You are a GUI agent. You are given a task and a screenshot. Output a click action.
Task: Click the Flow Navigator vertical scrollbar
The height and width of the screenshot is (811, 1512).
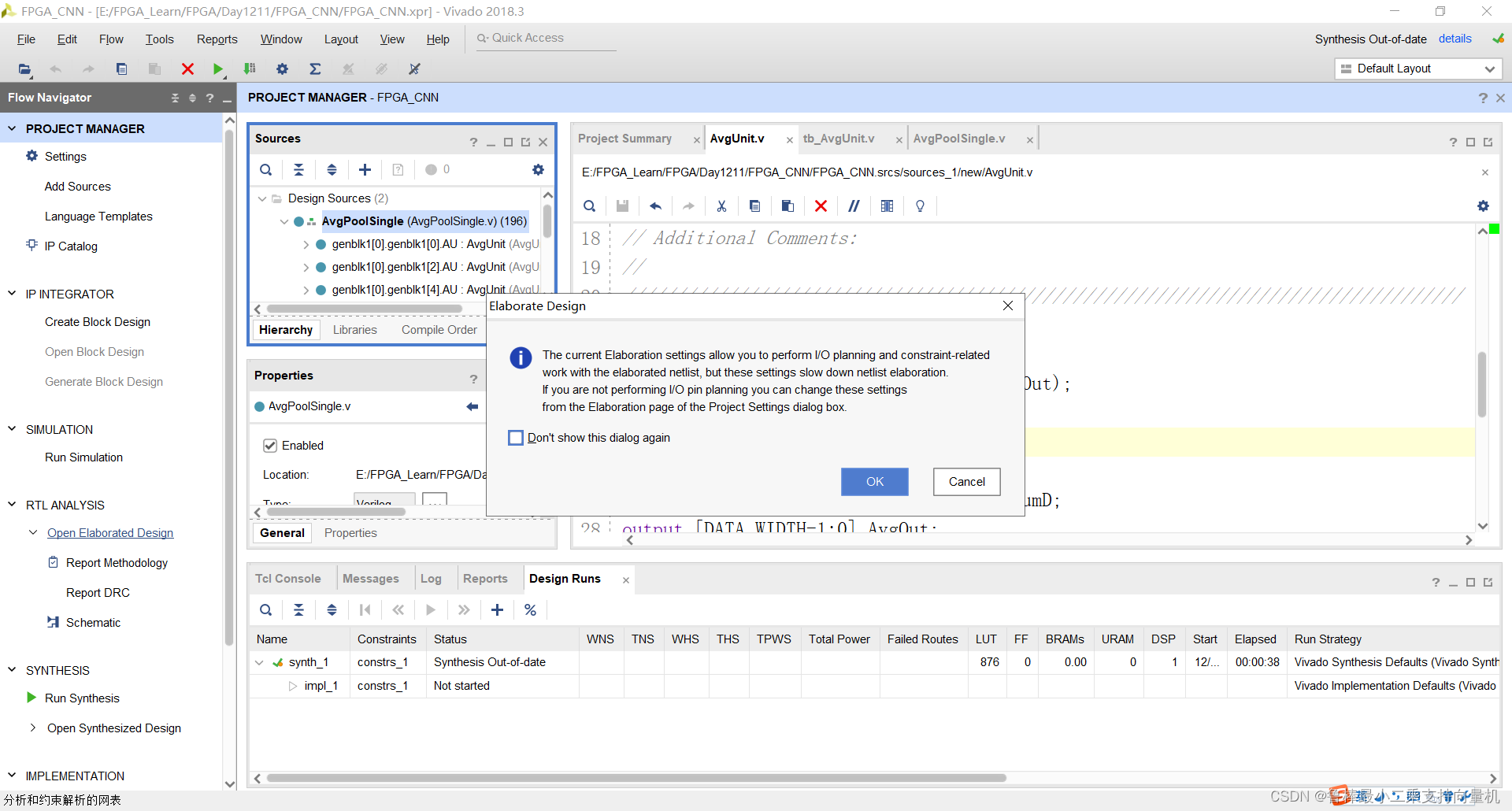point(229,386)
